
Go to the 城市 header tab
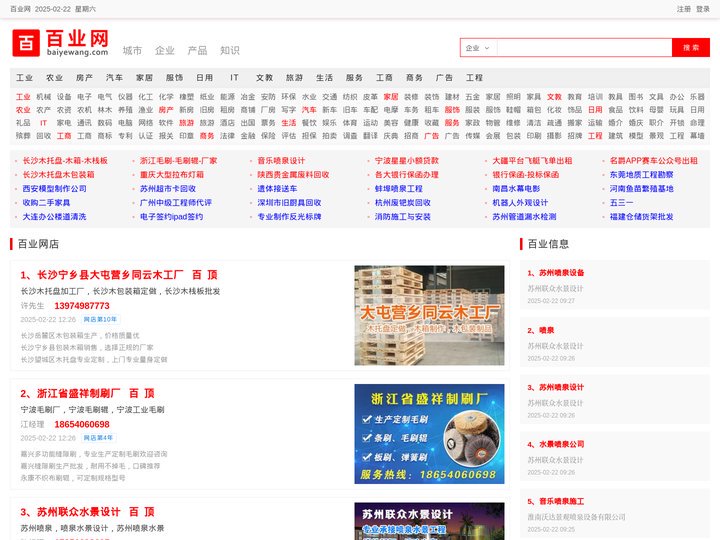click(132, 51)
